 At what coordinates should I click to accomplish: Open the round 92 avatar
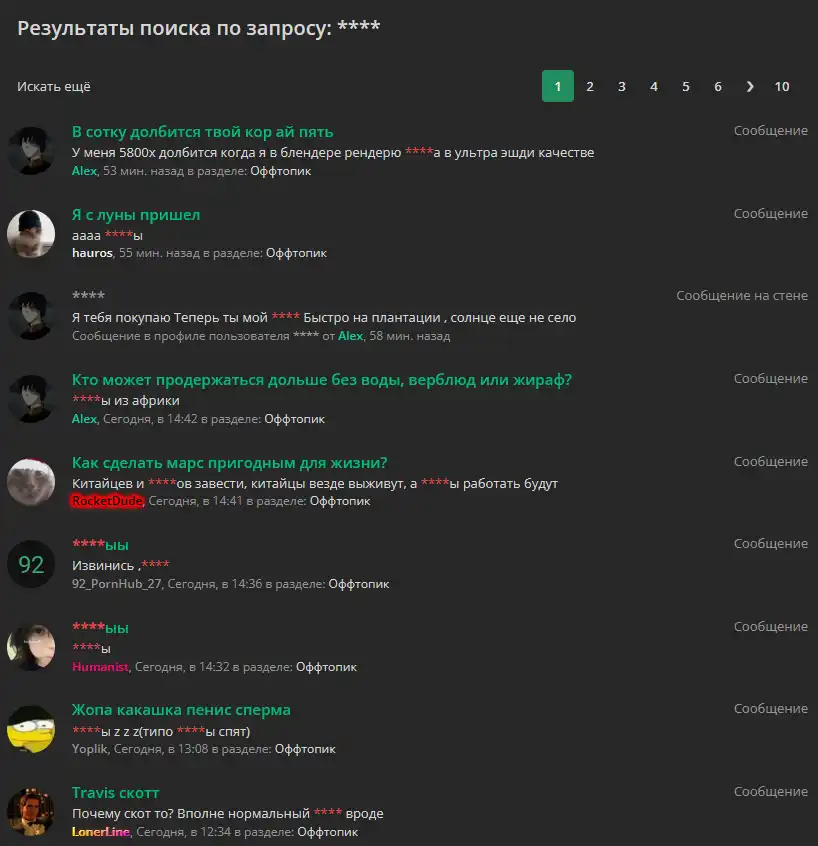[x=31, y=564]
